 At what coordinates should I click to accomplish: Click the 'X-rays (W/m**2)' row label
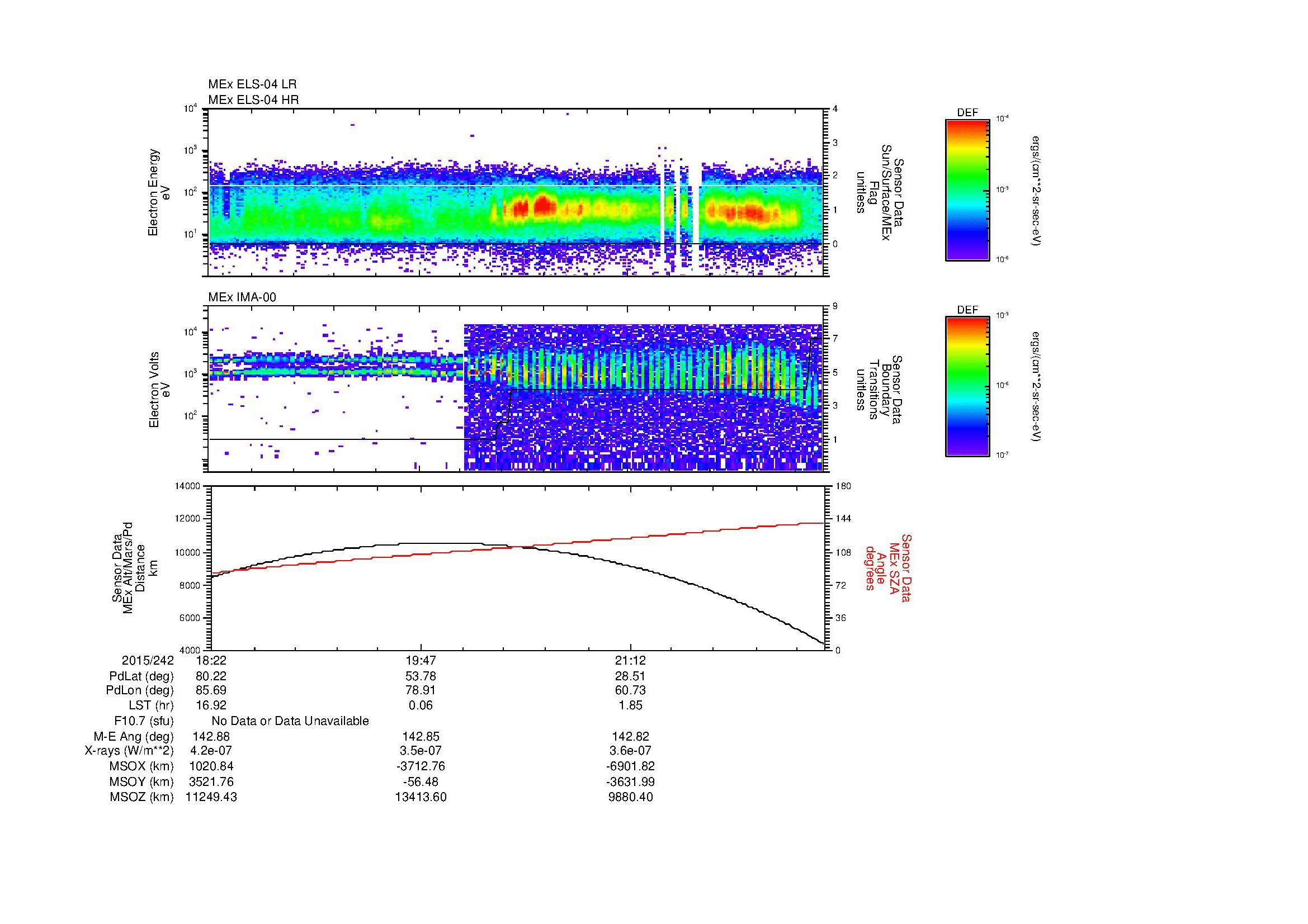129,751
